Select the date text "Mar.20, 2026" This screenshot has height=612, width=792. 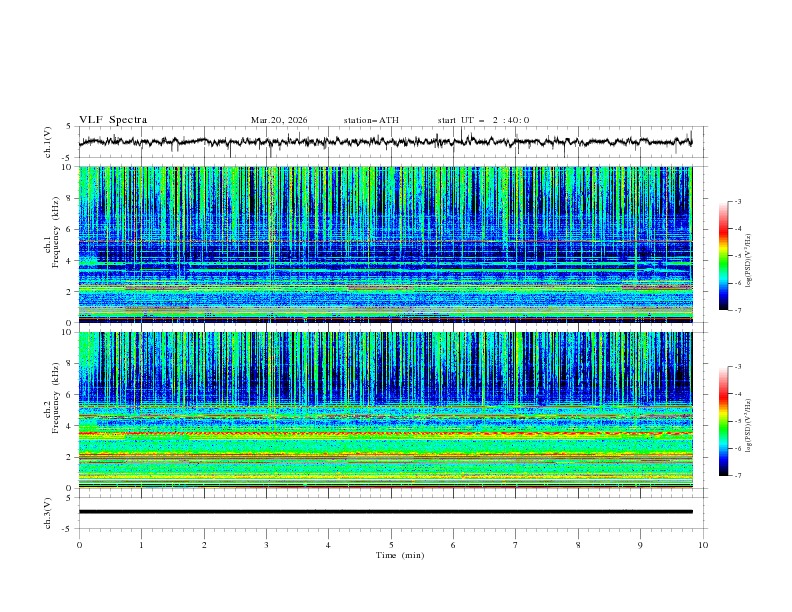[x=279, y=120]
